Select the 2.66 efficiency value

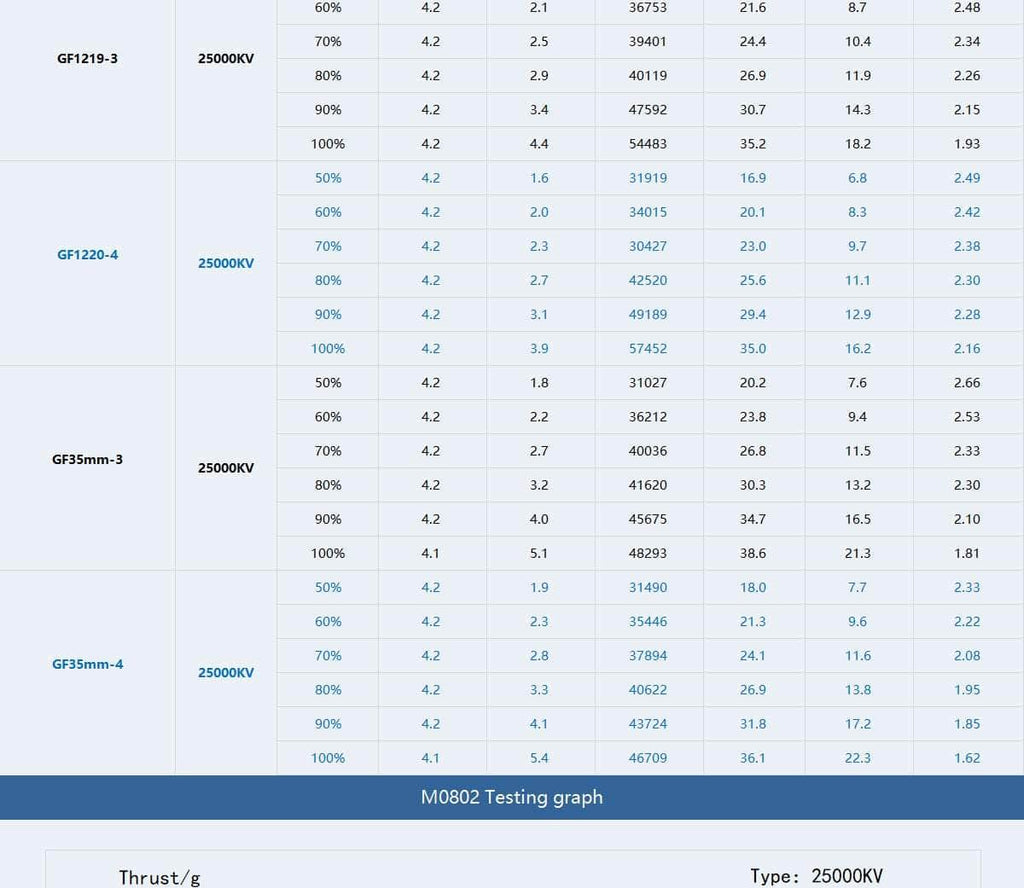[x=967, y=383]
